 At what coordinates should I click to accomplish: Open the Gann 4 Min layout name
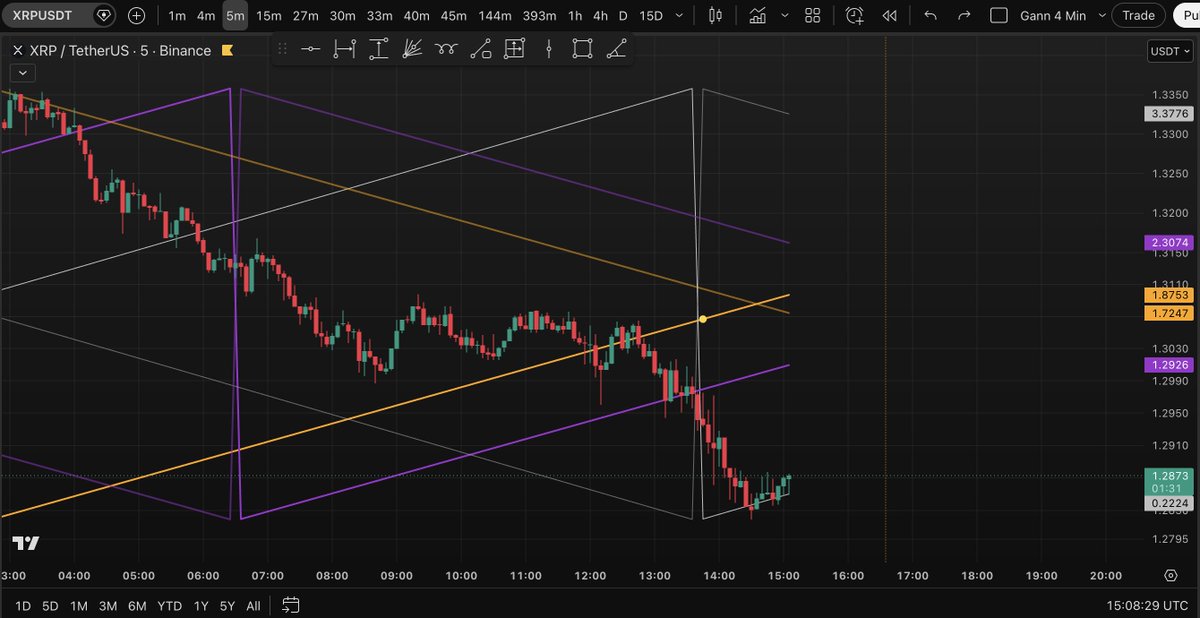coord(1055,15)
